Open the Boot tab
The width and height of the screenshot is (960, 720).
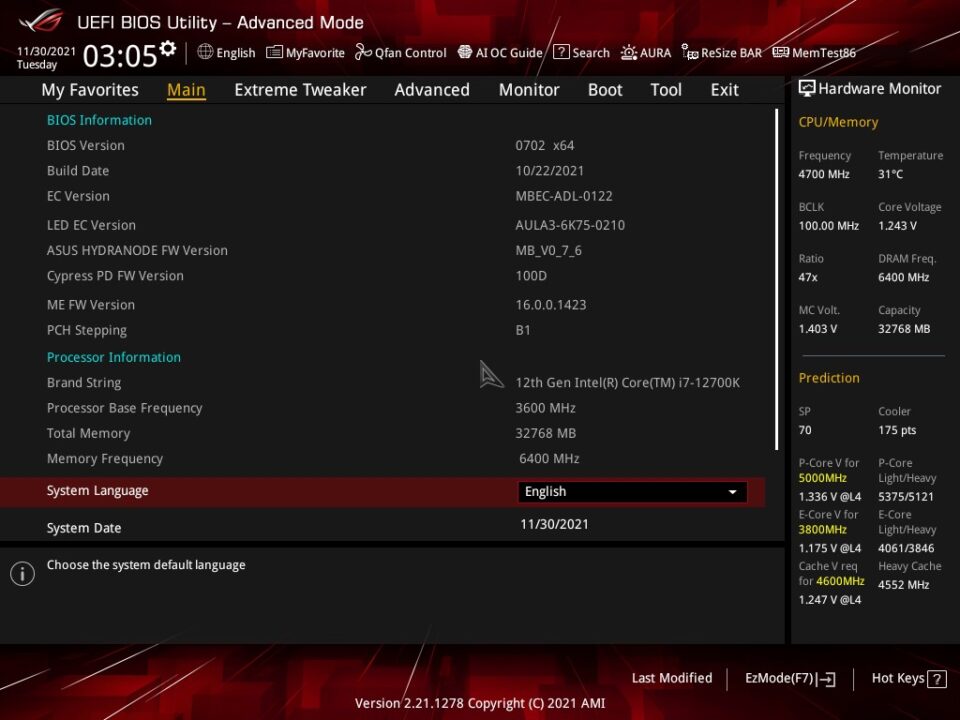click(x=605, y=90)
